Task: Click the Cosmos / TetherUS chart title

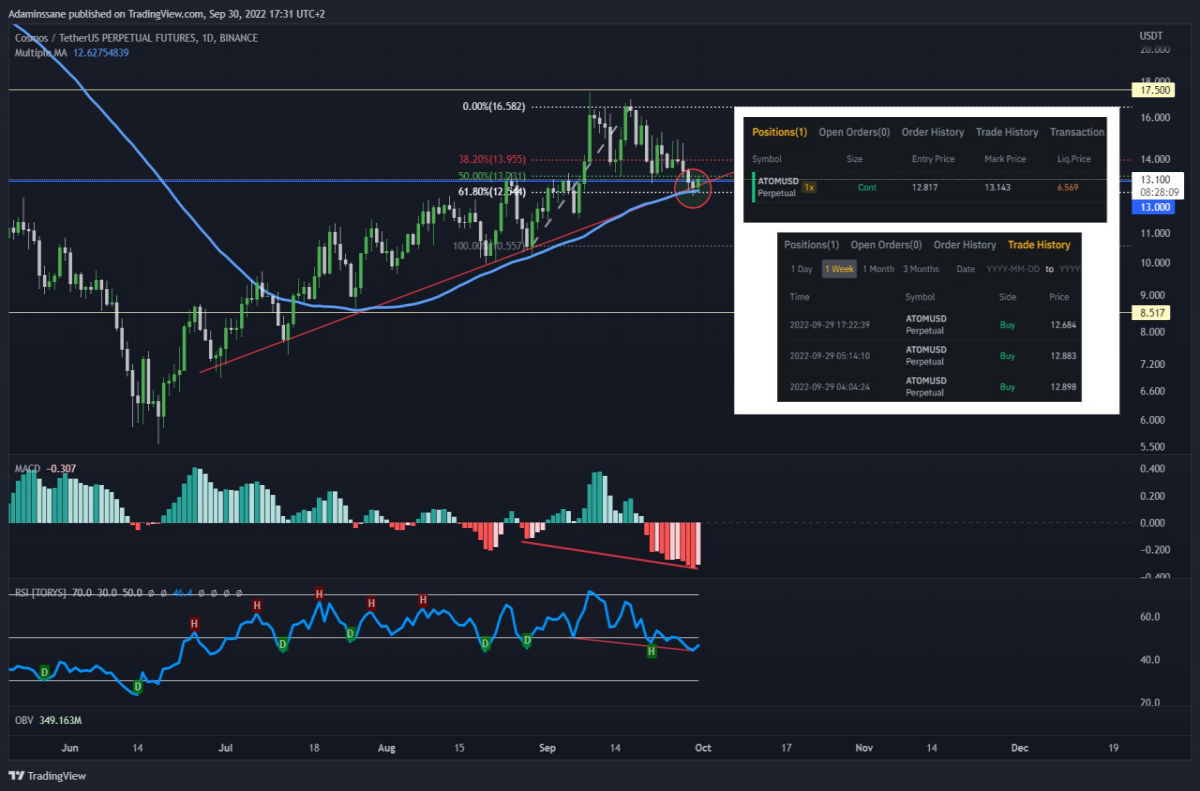Action: click(136, 38)
